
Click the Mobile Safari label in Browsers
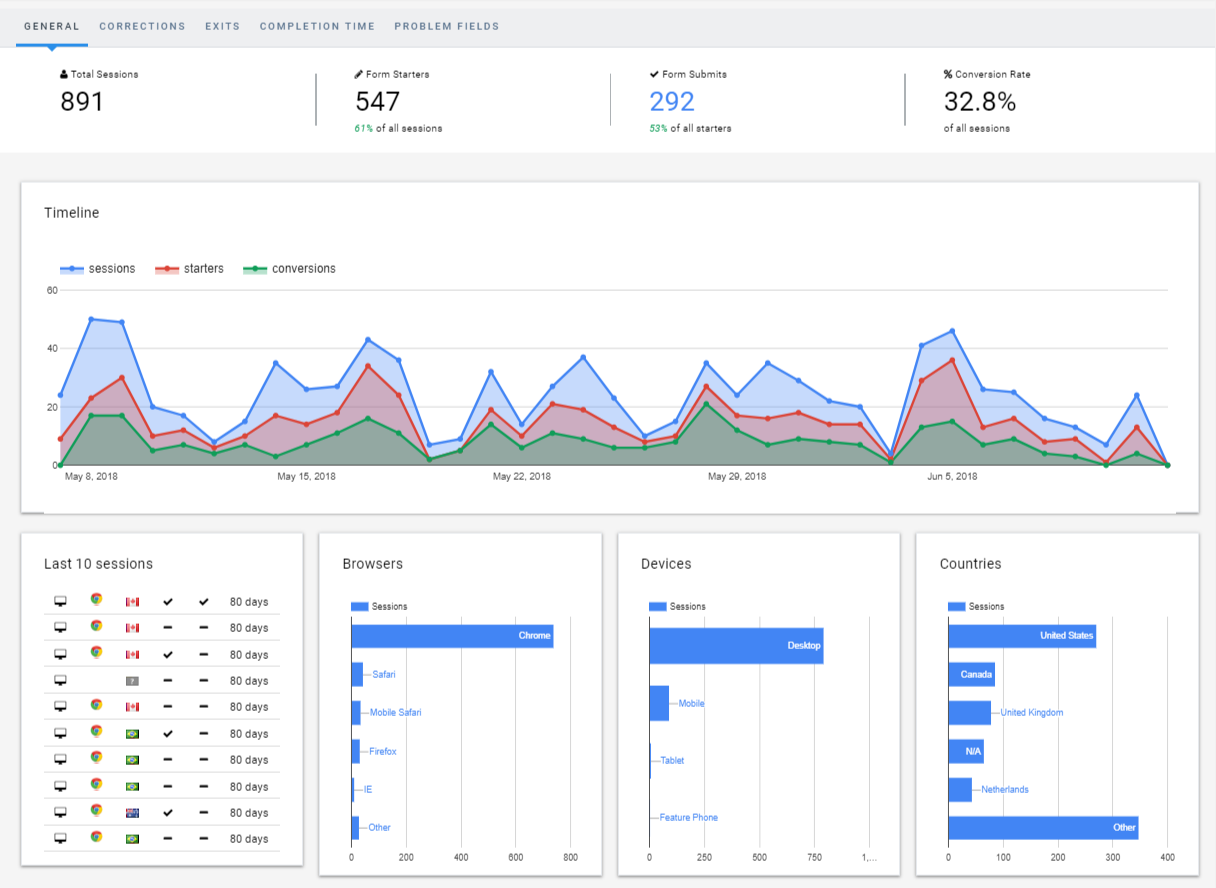(x=395, y=713)
